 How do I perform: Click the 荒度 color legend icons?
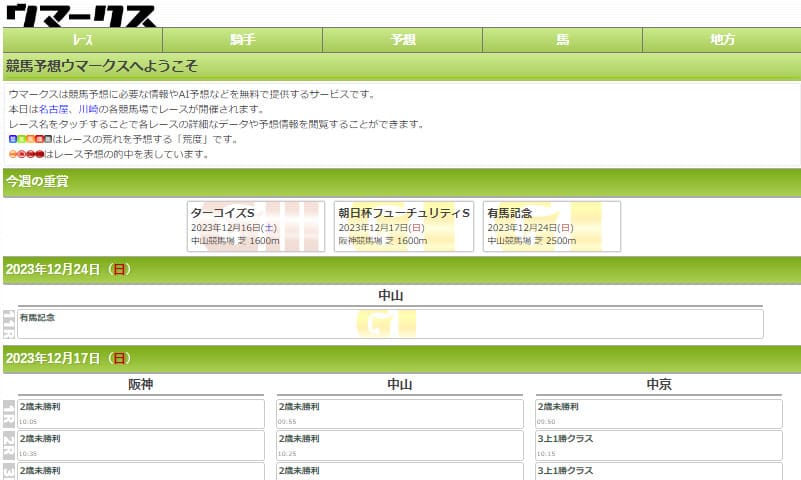[30, 139]
